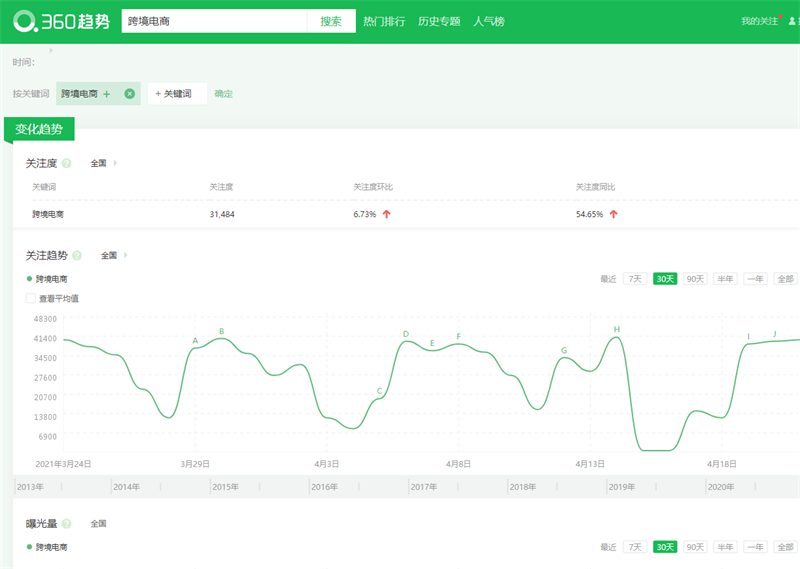Viewport: 800px width, 569px height.
Task: Click chart marker F
Action: pyautogui.click(x=458, y=336)
